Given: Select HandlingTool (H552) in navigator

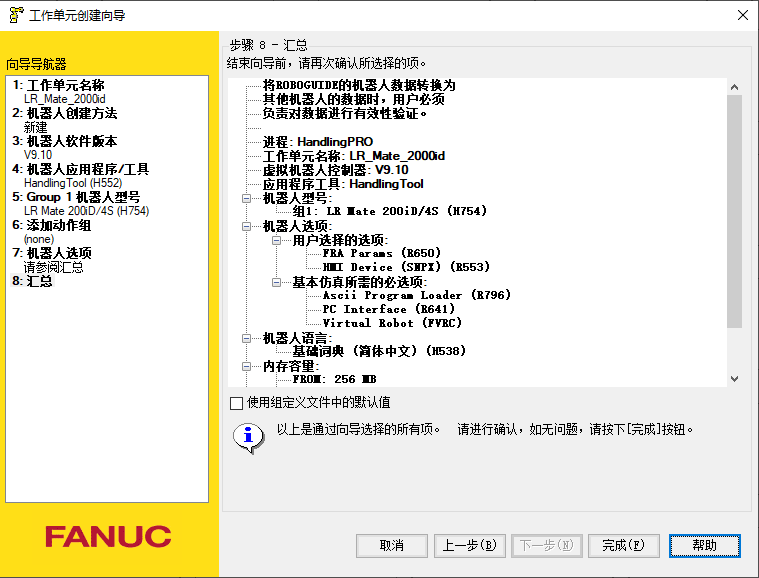Looking at the screenshot, I should pyautogui.click(x=73, y=183).
